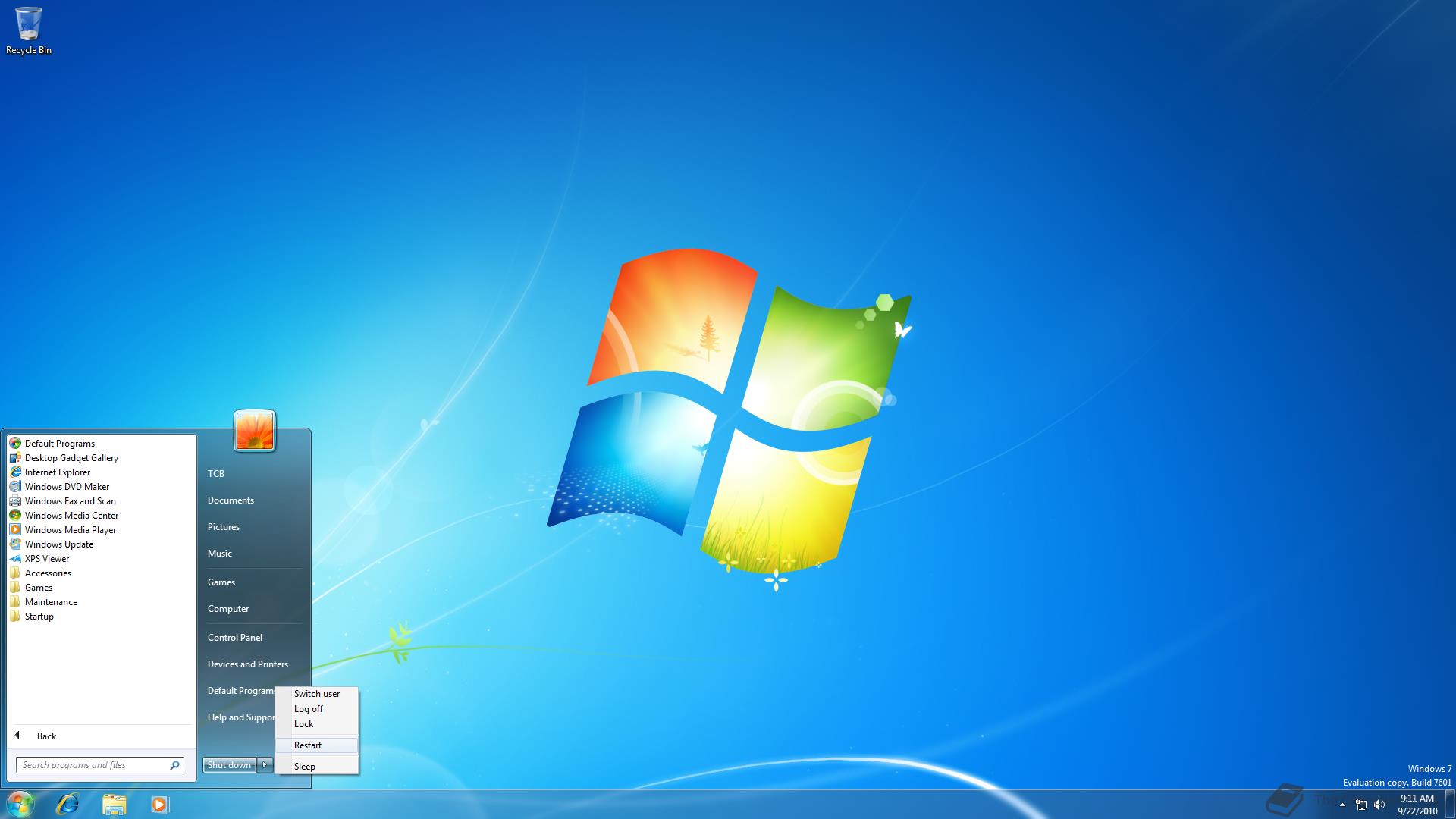Expand the Maintenance folder
The image size is (1456, 819).
102,602
